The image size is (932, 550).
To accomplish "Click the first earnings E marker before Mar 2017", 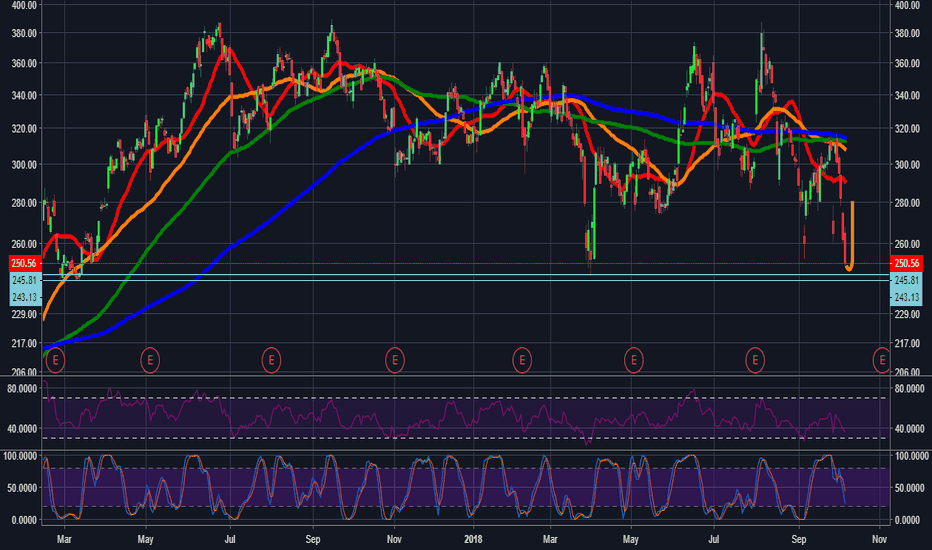I will pyautogui.click(x=55, y=360).
